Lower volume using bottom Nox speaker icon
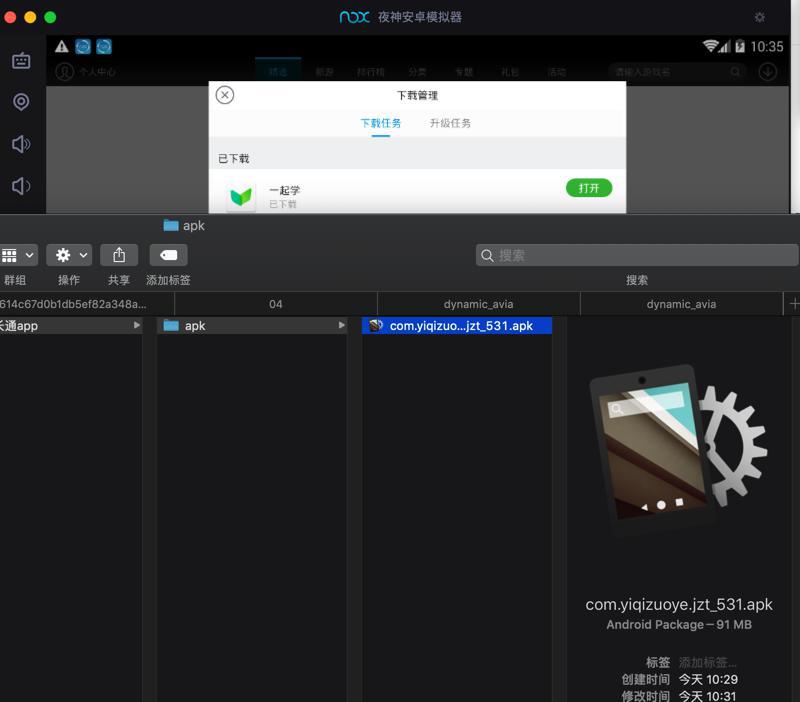Screen dimensions: 800x702 (x=21, y=186)
